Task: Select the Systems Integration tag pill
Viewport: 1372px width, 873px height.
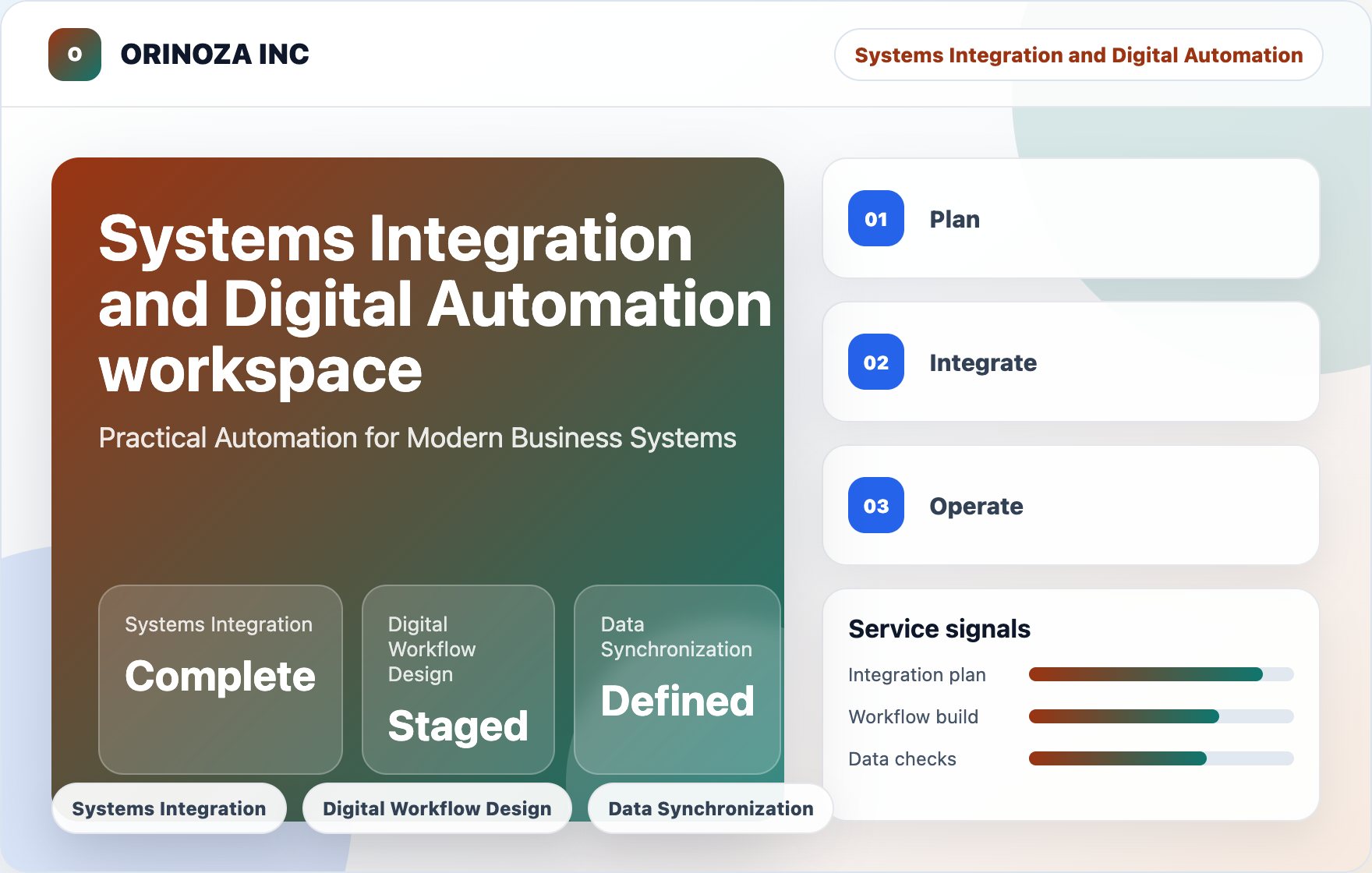Action: point(169,808)
